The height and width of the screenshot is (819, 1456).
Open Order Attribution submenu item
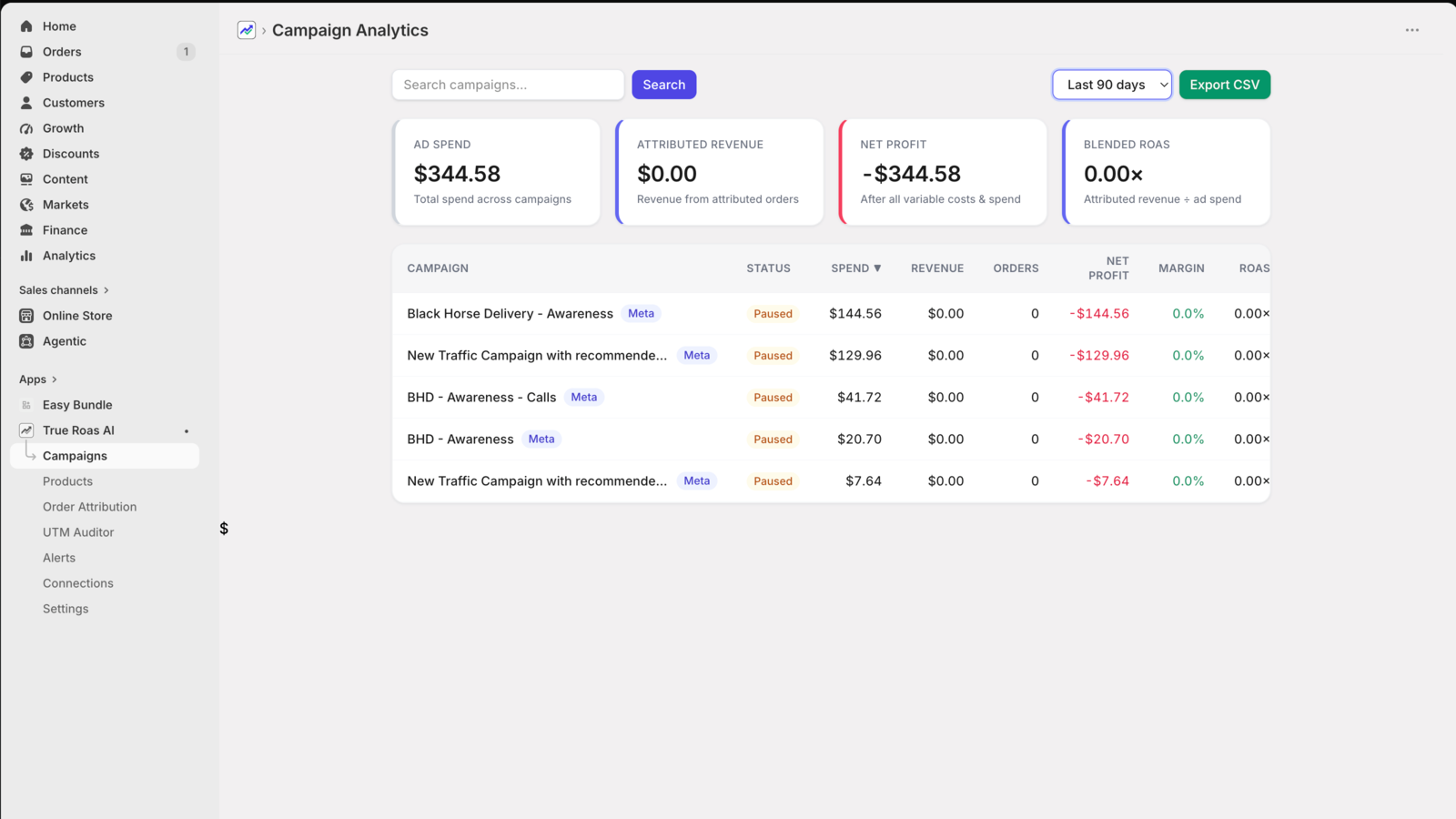(x=89, y=507)
